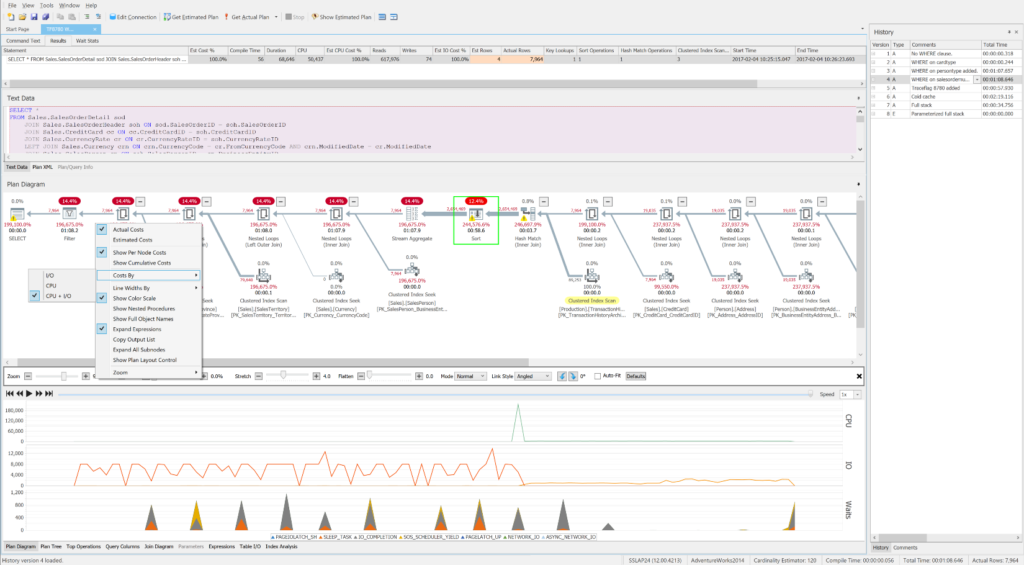Click Show Estimated Plan button
The image size is (1024, 565).
pyautogui.click(x=342, y=17)
